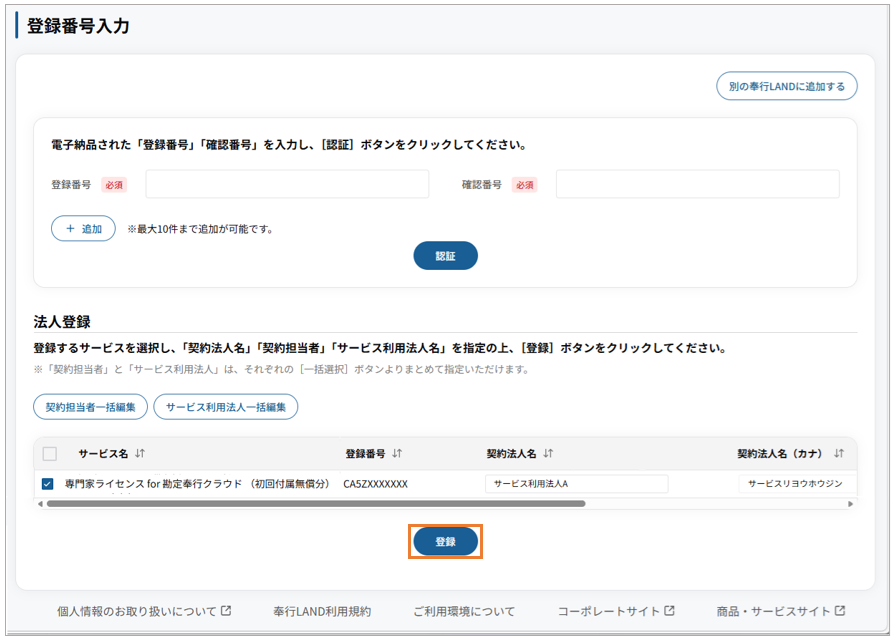Toggle the select-all checkbox in table header
Viewport: 894px width, 639px height.
(x=50, y=454)
